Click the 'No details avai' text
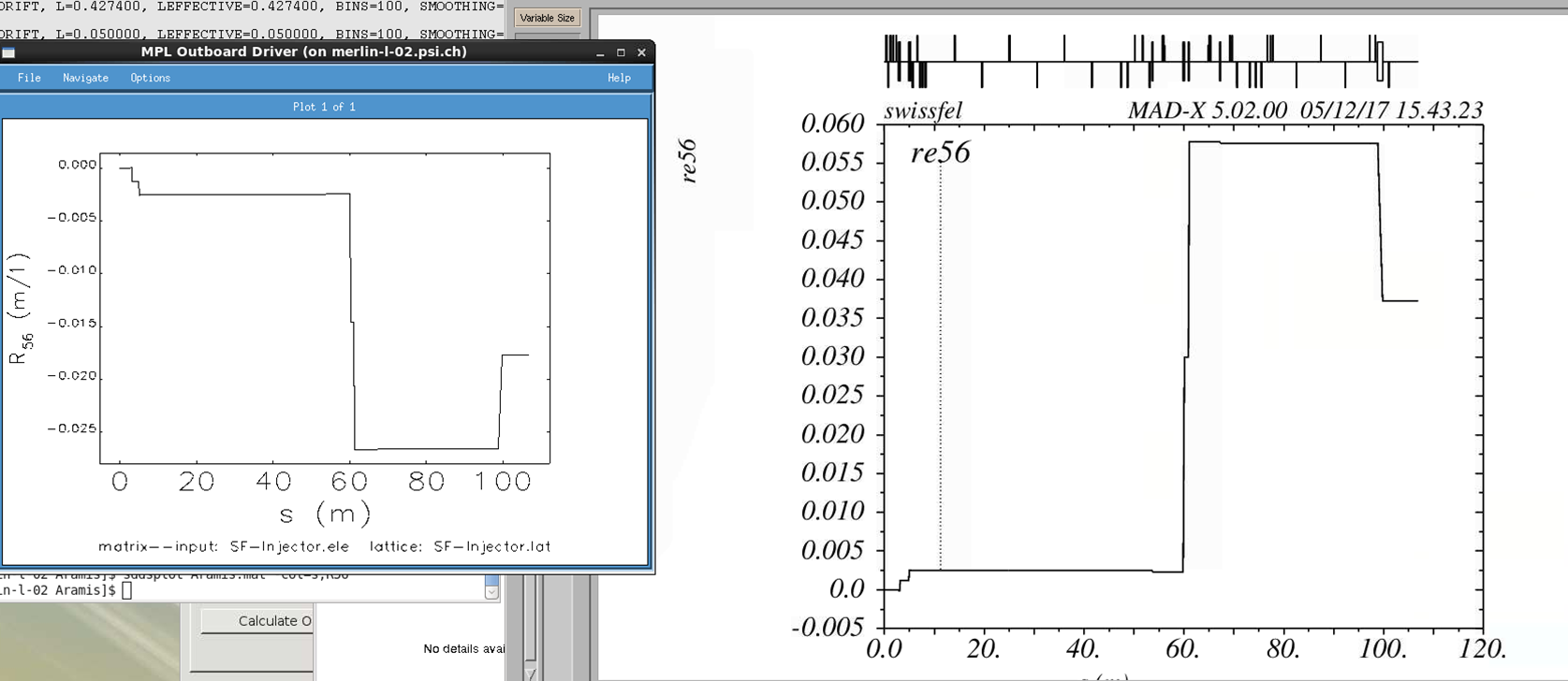The width and height of the screenshot is (1568, 681). pos(464,648)
